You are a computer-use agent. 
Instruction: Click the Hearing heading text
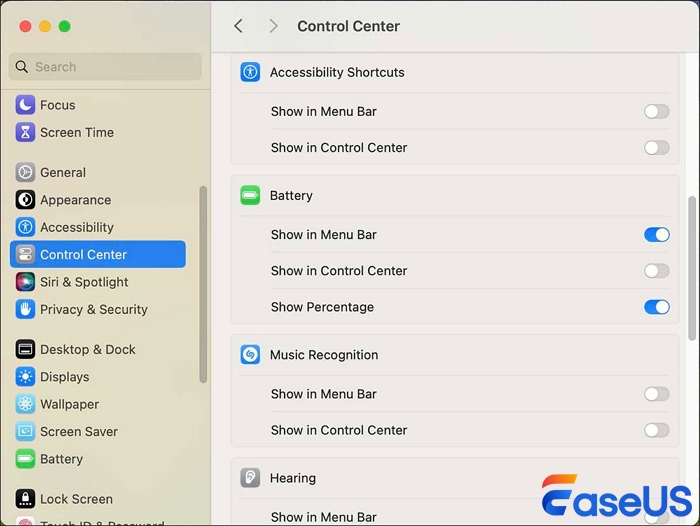[x=293, y=478]
